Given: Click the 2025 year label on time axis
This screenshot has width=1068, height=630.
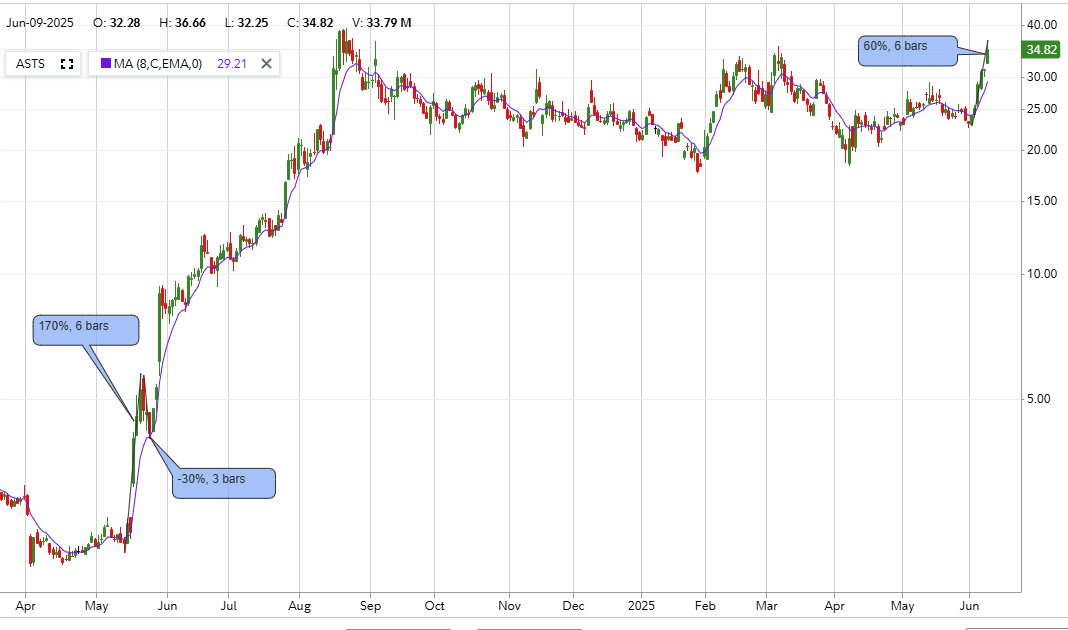Looking at the screenshot, I should [642, 606].
